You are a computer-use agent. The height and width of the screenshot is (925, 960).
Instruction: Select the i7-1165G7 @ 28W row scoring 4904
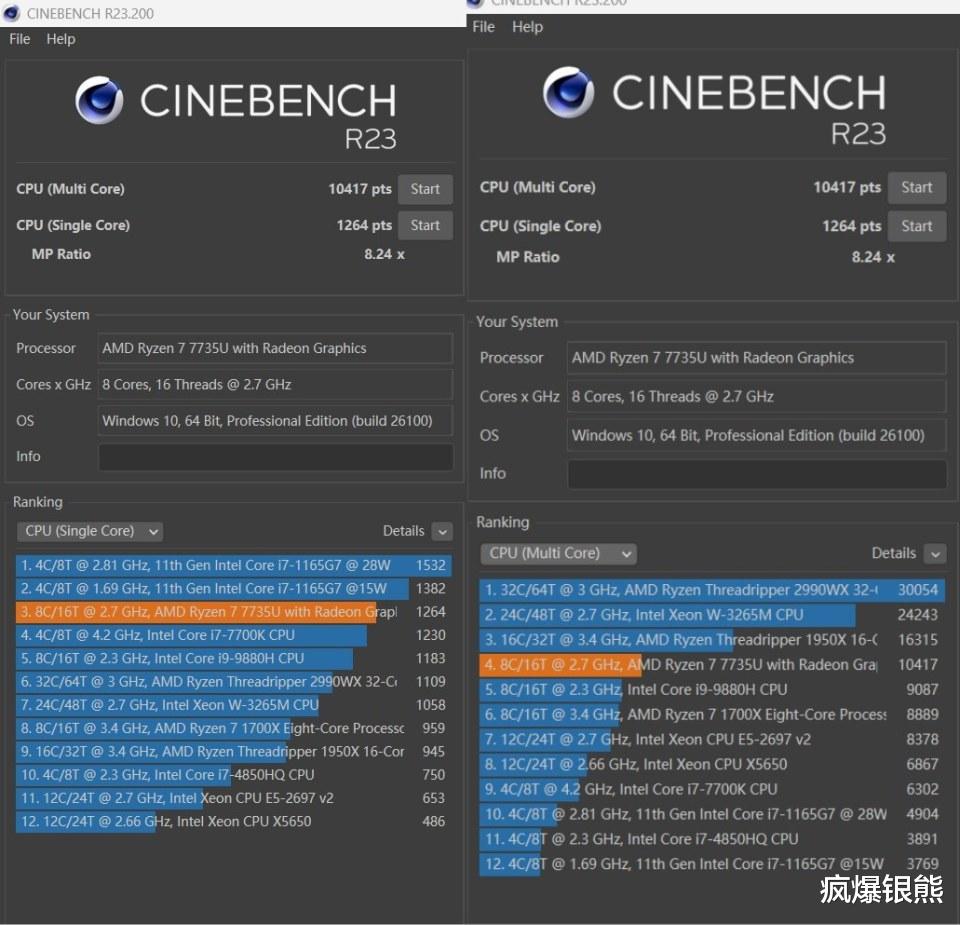[x=712, y=814]
